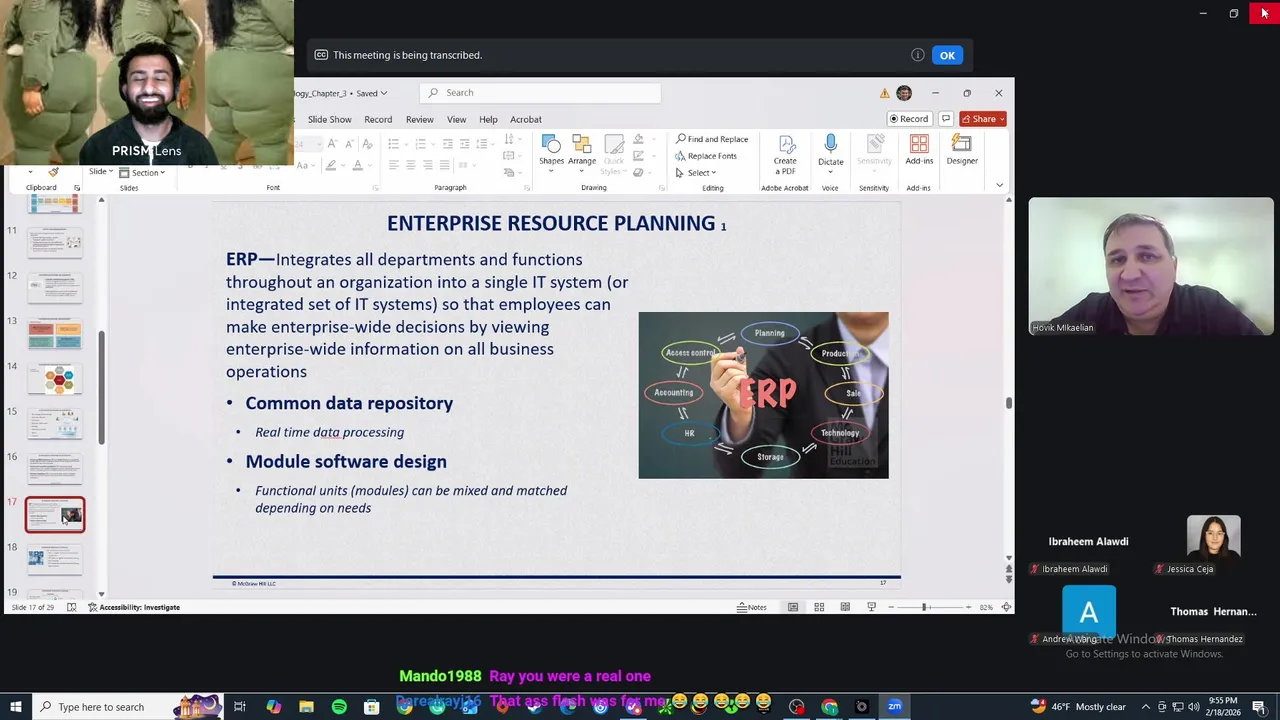Click 'Common data repository' bullet
This screenshot has height=720, width=1280.
click(x=349, y=403)
